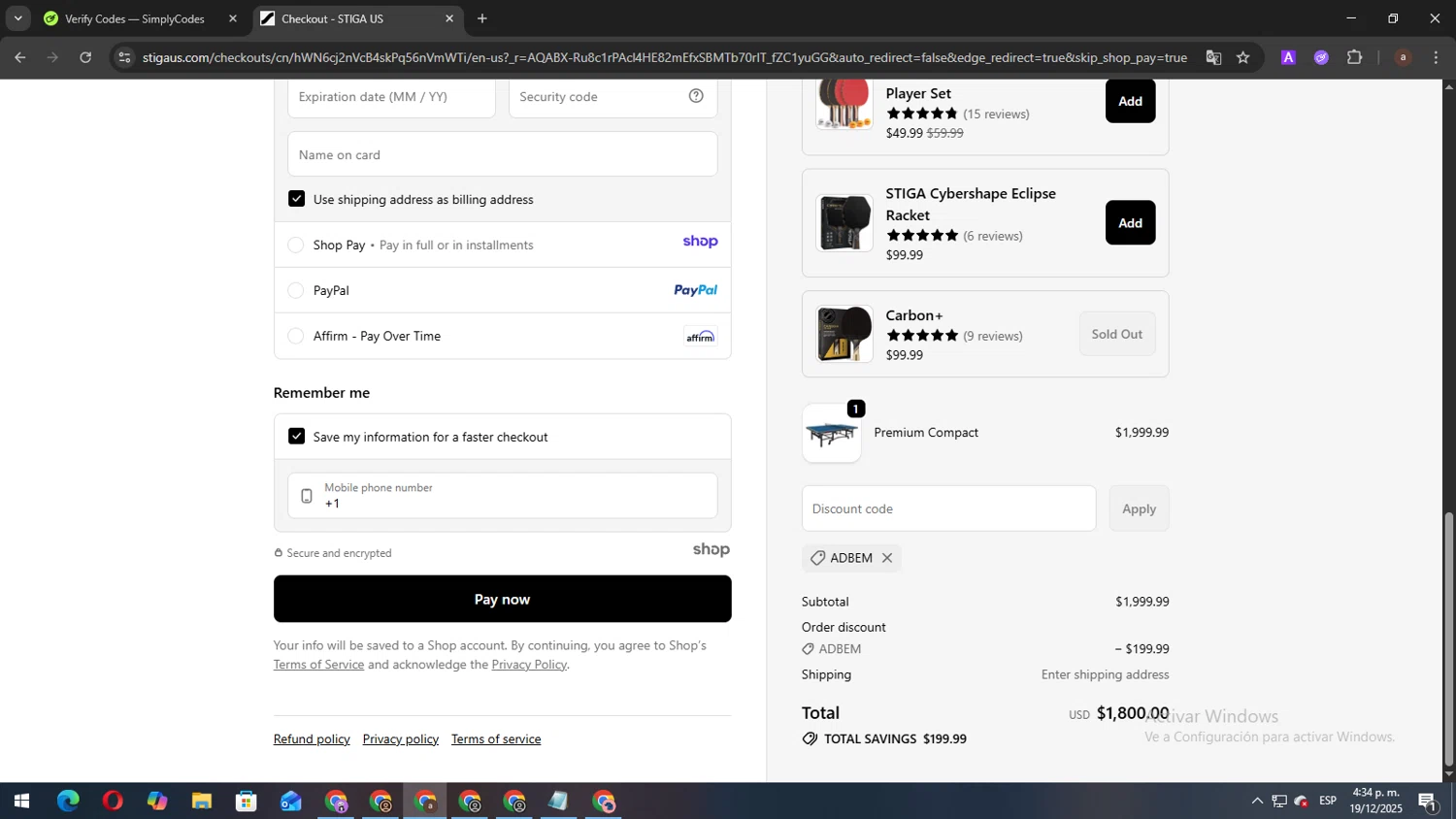Launch Microsoft Edge from taskbar
Viewport: 1456px width, 819px height.
click(x=68, y=802)
